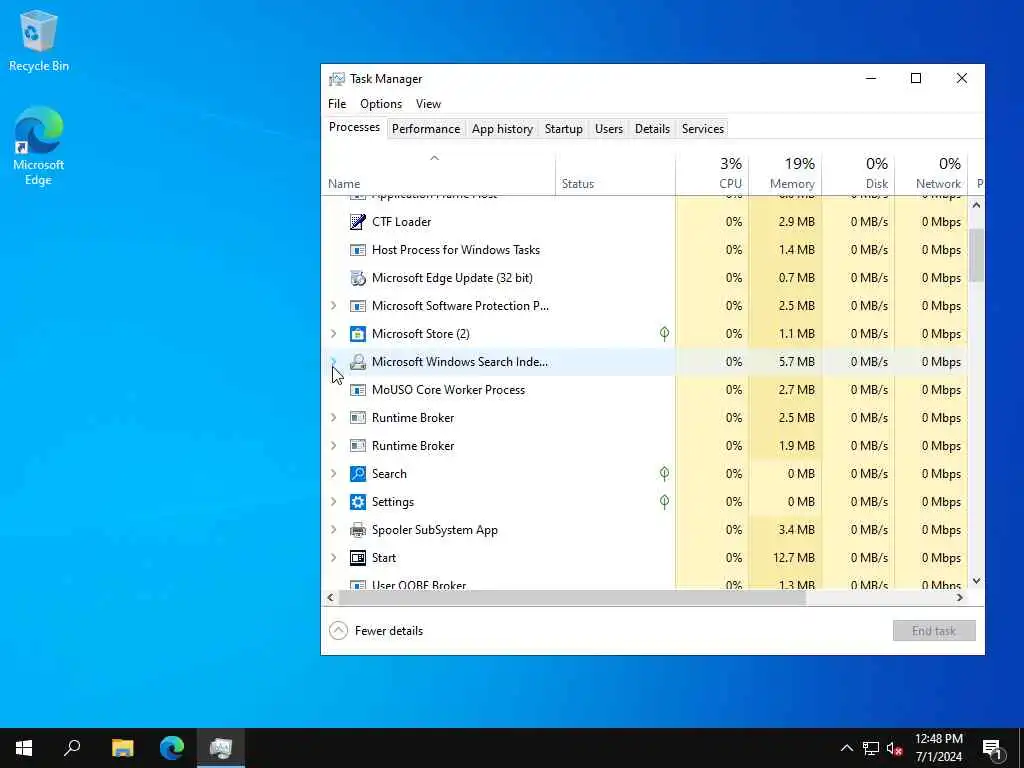
Task: Click the Microsoft Store process icon
Action: click(357, 334)
